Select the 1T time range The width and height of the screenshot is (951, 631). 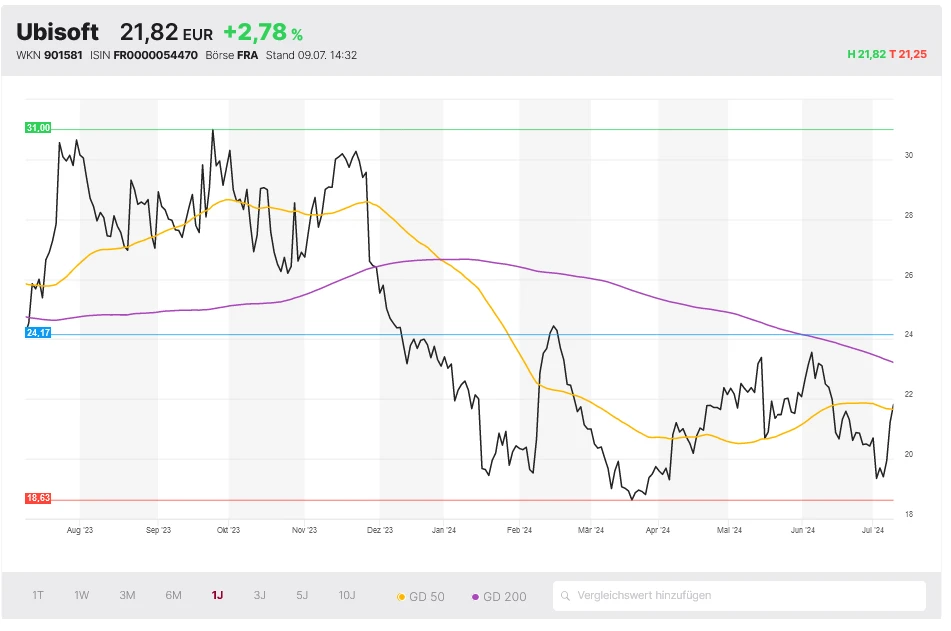pos(38,596)
